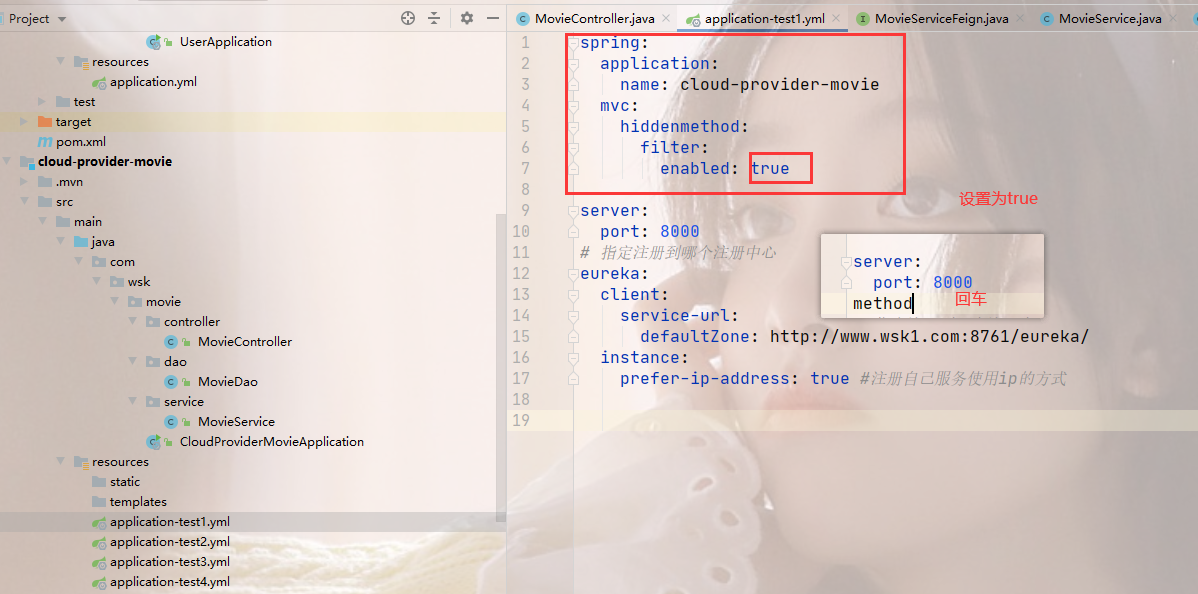The image size is (1198, 594).
Task: Fold the mvc block at line 4
Action: pyautogui.click(x=574, y=105)
